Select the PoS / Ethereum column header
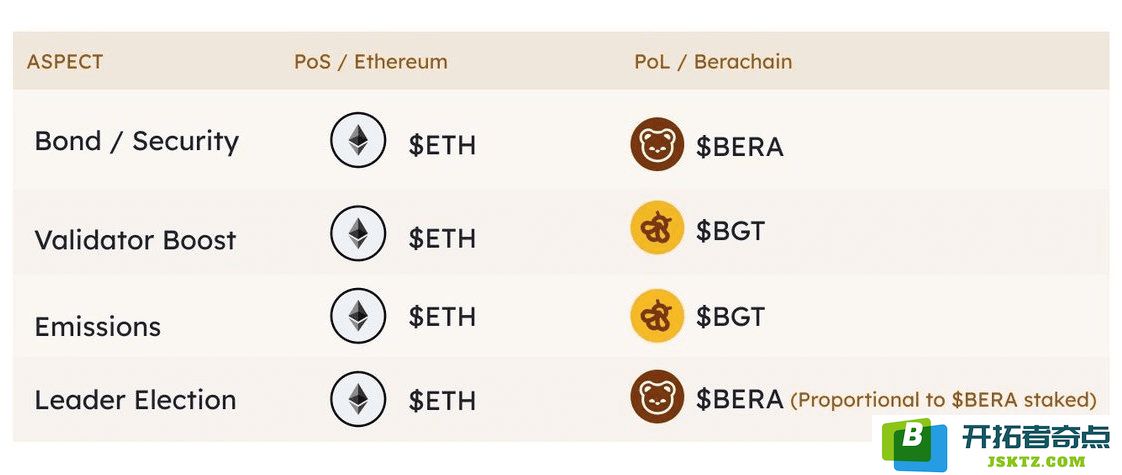This screenshot has height=475, width=1122. point(371,62)
